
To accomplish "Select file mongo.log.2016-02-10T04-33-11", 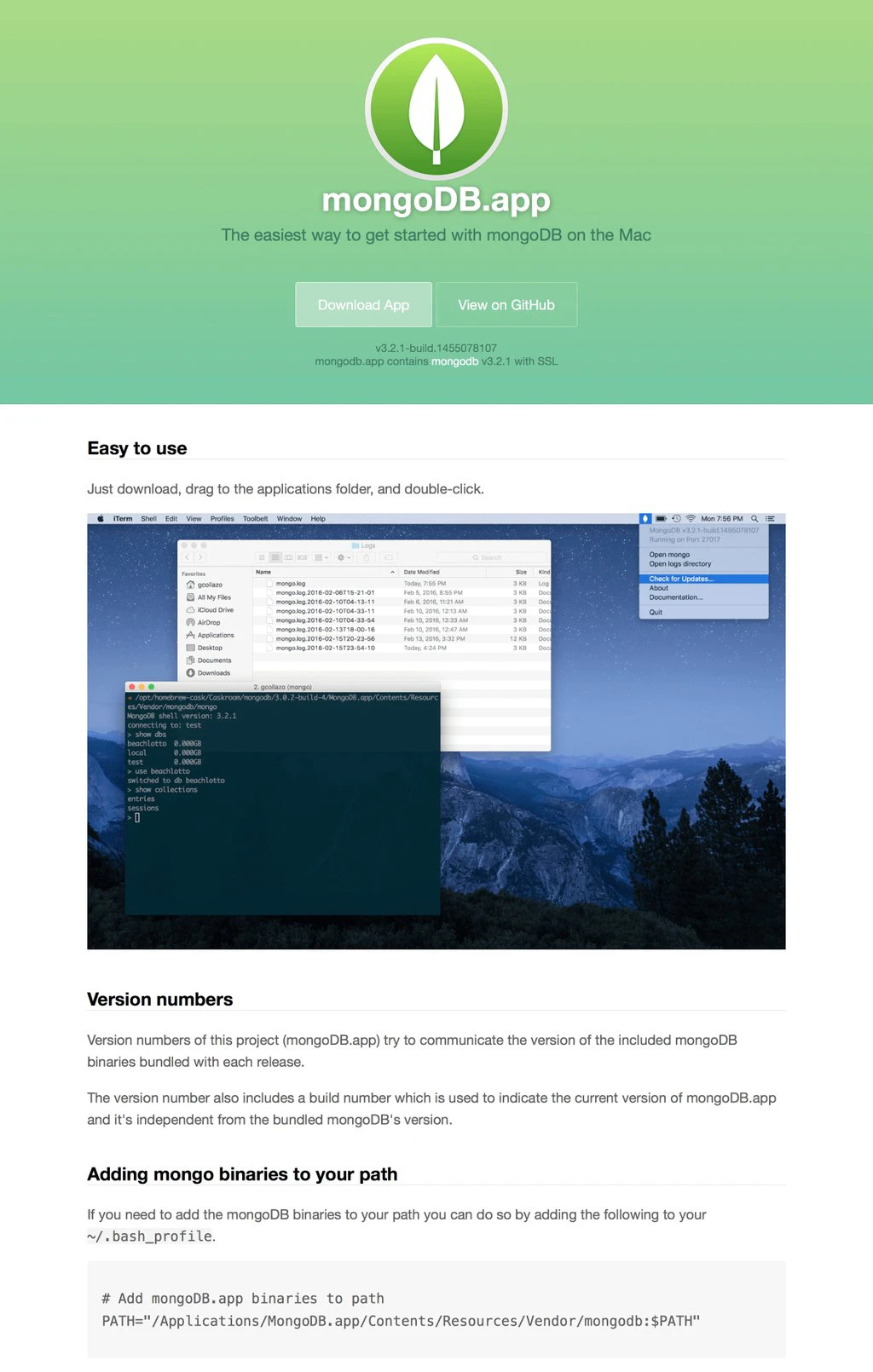I will (402, 611).
